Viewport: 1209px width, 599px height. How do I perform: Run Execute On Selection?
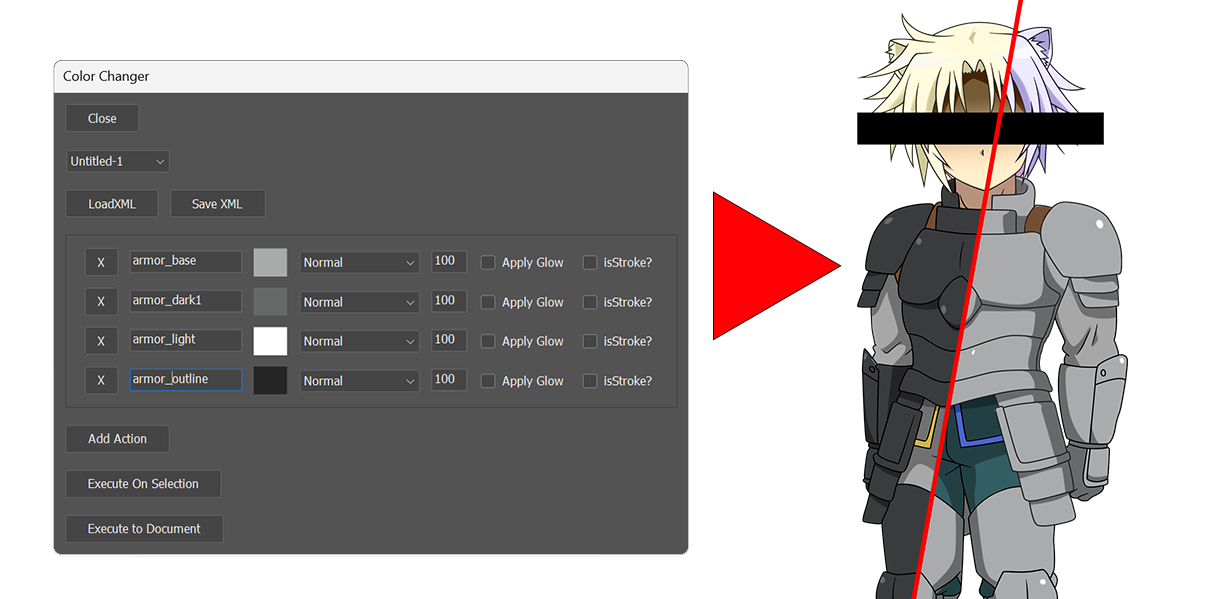143,483
